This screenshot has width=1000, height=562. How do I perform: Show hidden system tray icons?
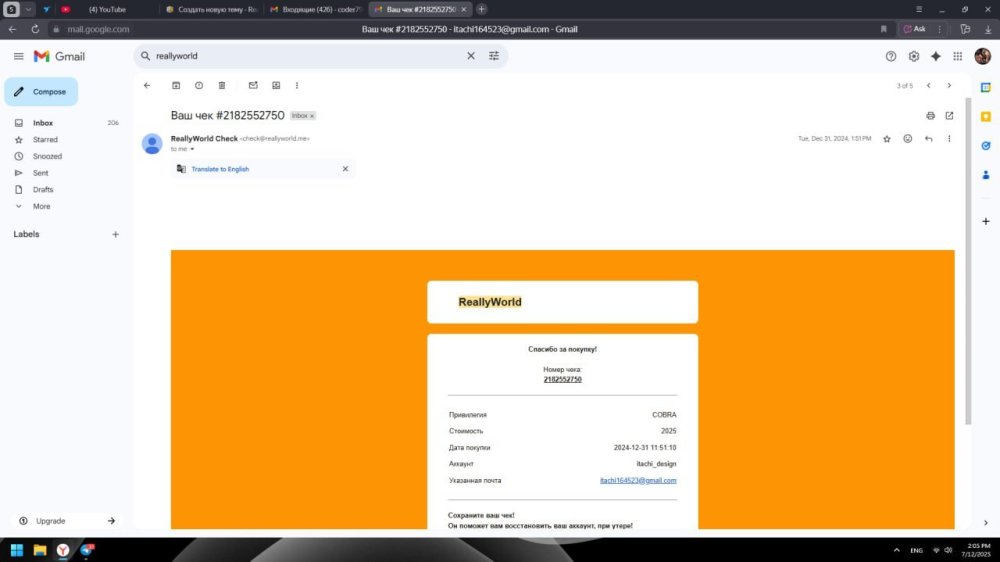897,550
